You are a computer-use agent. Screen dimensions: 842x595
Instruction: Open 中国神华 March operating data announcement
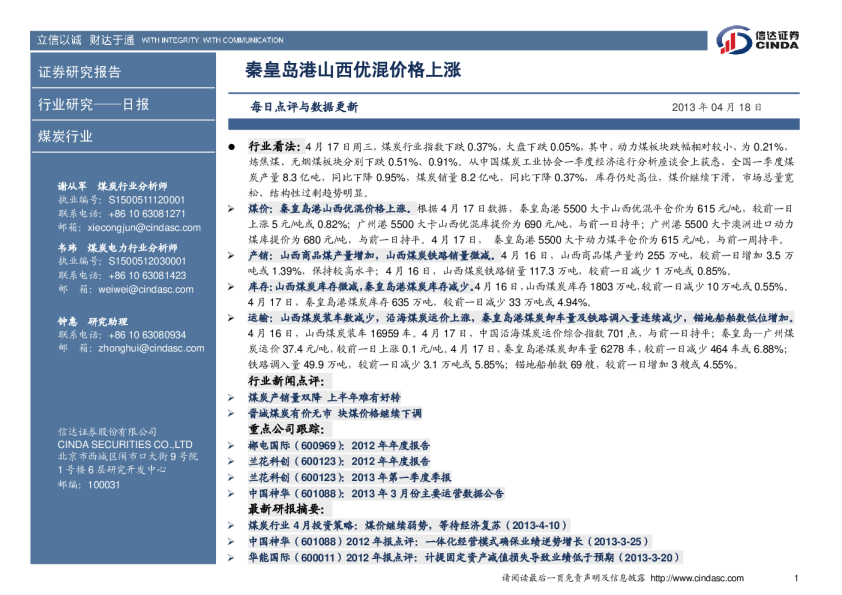tap(376, 493)
